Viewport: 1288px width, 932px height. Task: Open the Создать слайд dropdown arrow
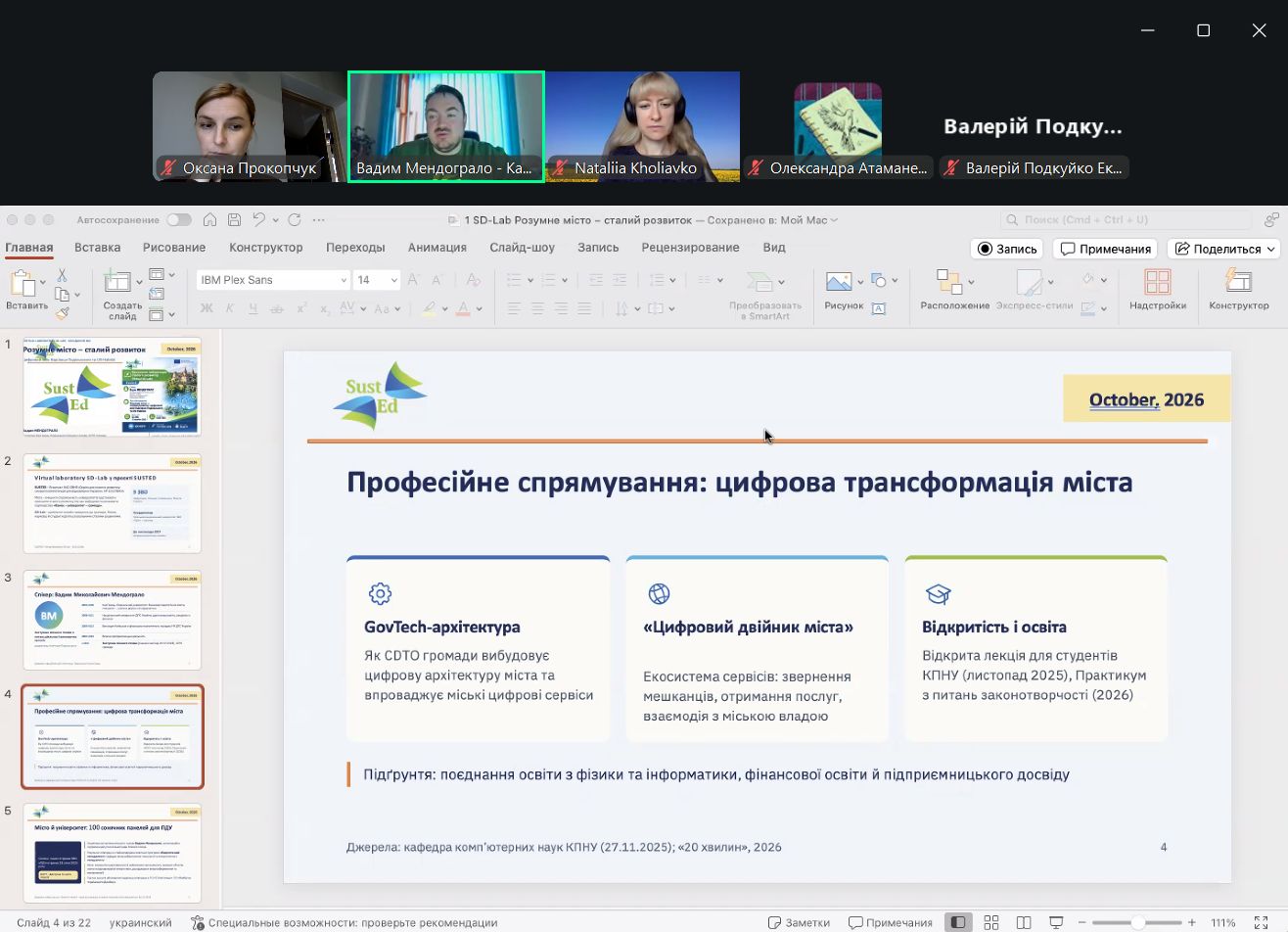140,282
